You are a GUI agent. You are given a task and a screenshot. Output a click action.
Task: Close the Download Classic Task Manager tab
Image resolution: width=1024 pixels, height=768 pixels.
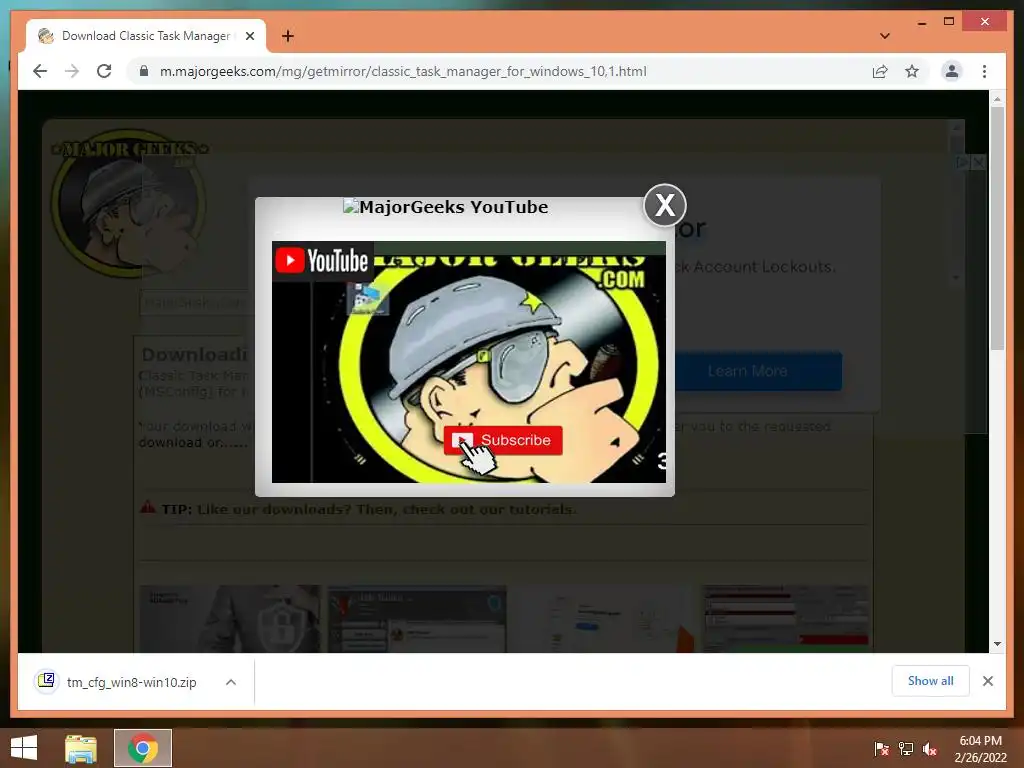coord(249,36)
